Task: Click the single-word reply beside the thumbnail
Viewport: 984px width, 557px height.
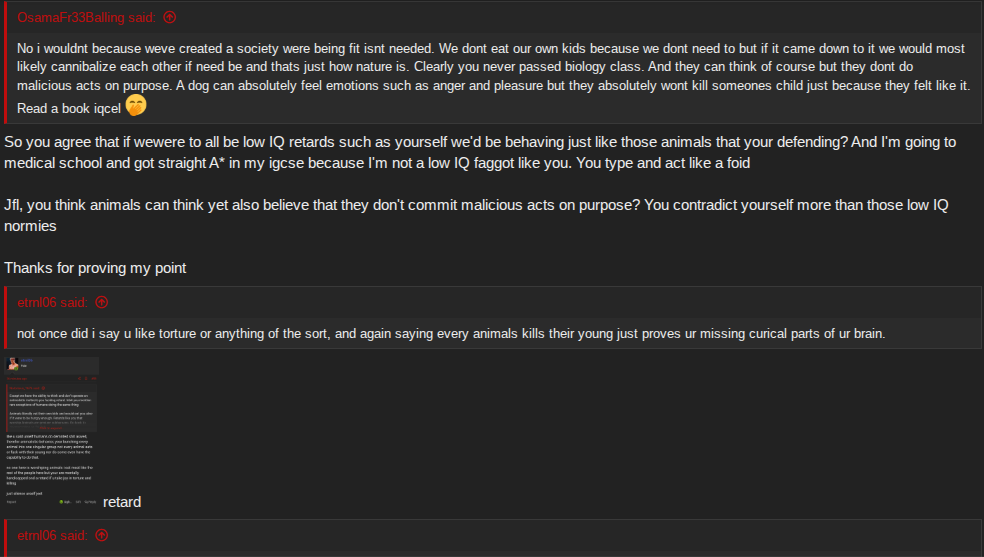Action: point(122,502)
